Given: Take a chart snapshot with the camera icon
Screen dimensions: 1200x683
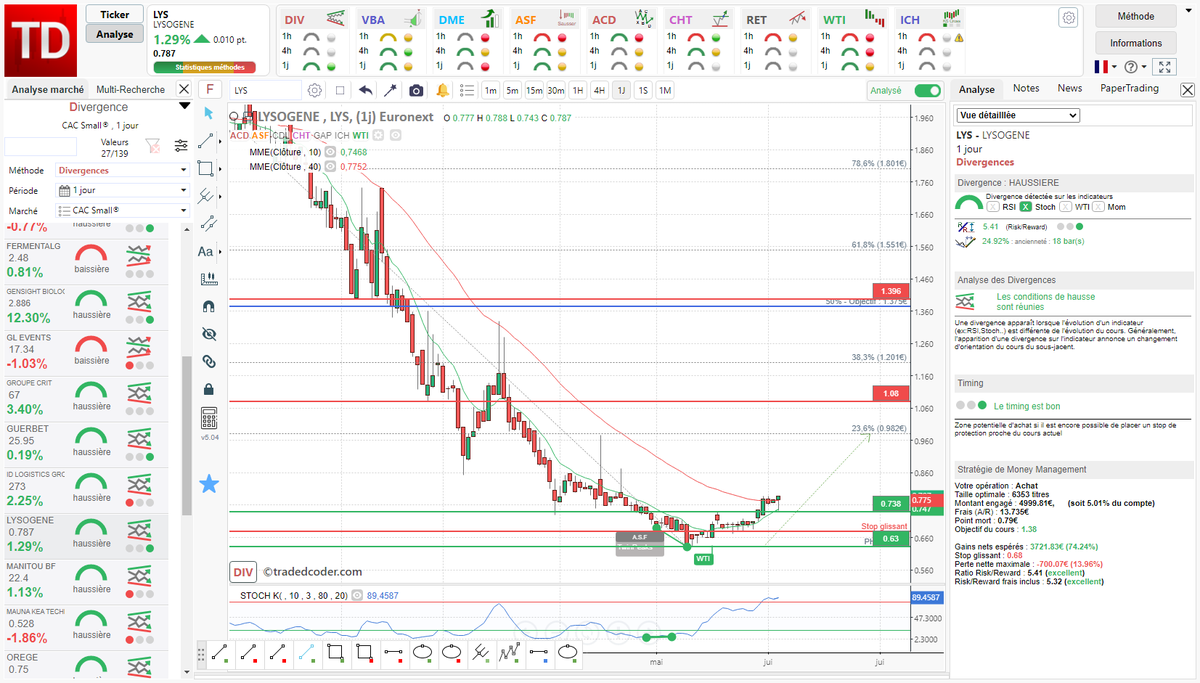Looking at the screenshot, I should click(416, 90).
